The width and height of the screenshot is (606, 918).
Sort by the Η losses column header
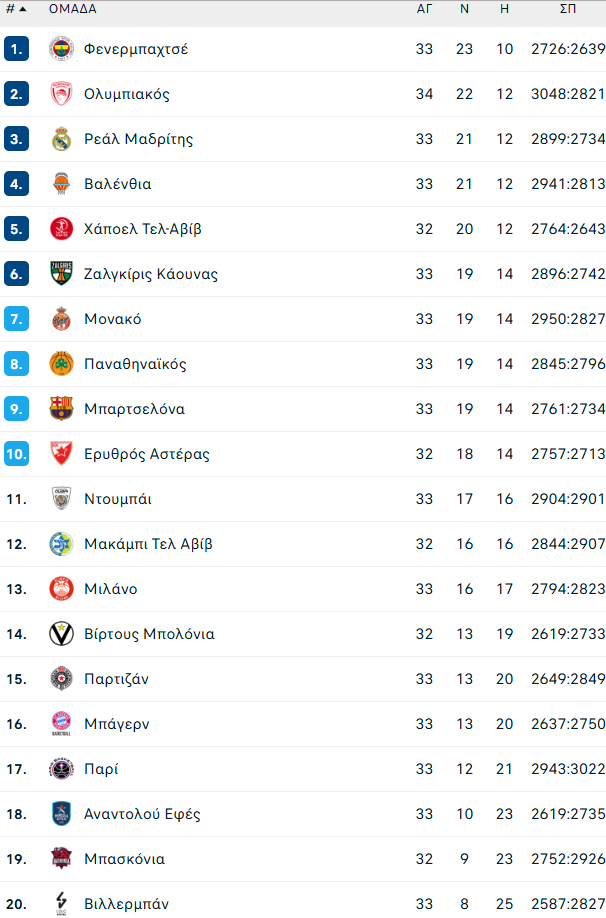[x=504, y=9]
